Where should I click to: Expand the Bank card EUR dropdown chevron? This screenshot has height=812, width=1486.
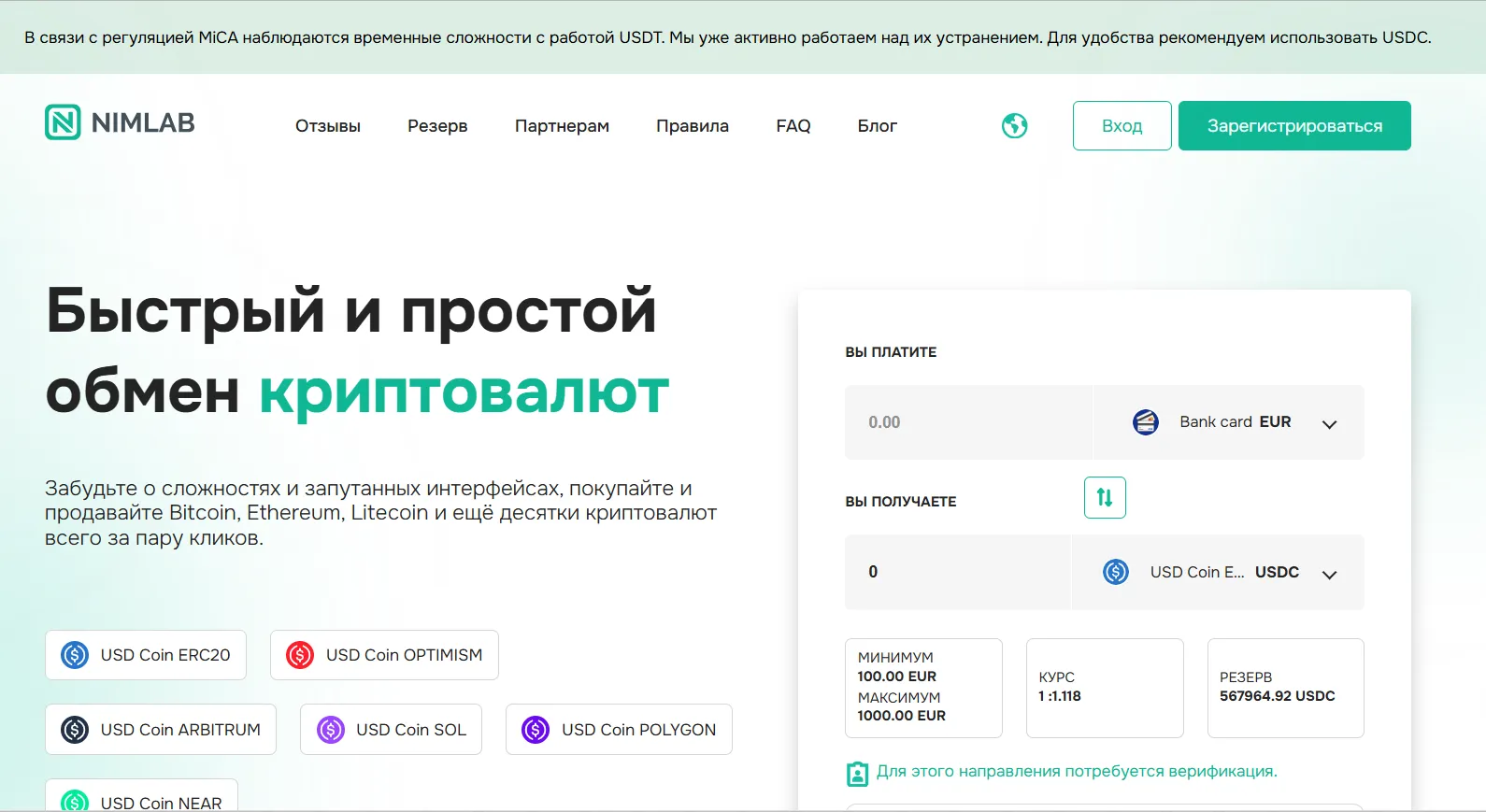pyautogui.click(x=1329, y=424)
